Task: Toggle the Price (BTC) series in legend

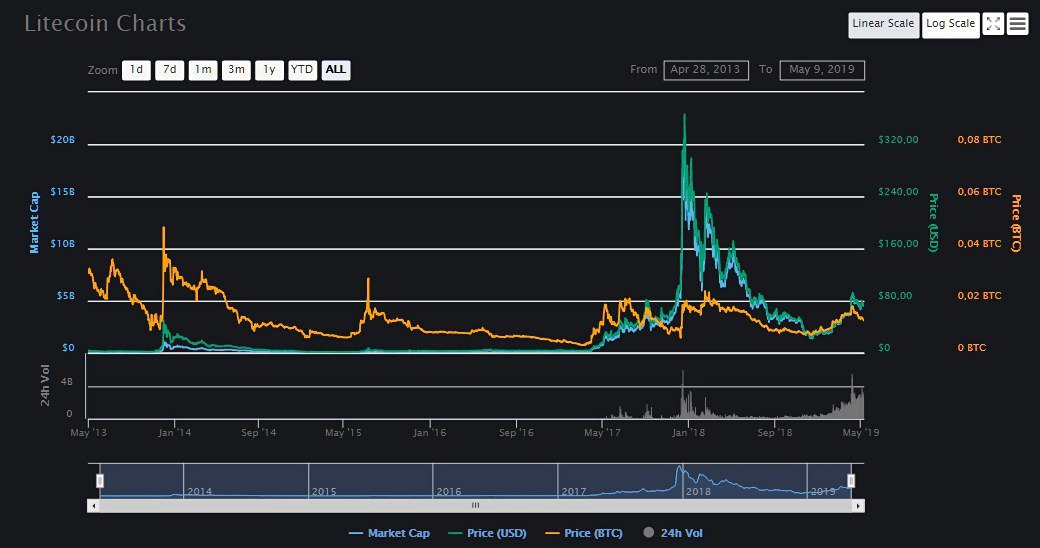Action: point(584,533)
